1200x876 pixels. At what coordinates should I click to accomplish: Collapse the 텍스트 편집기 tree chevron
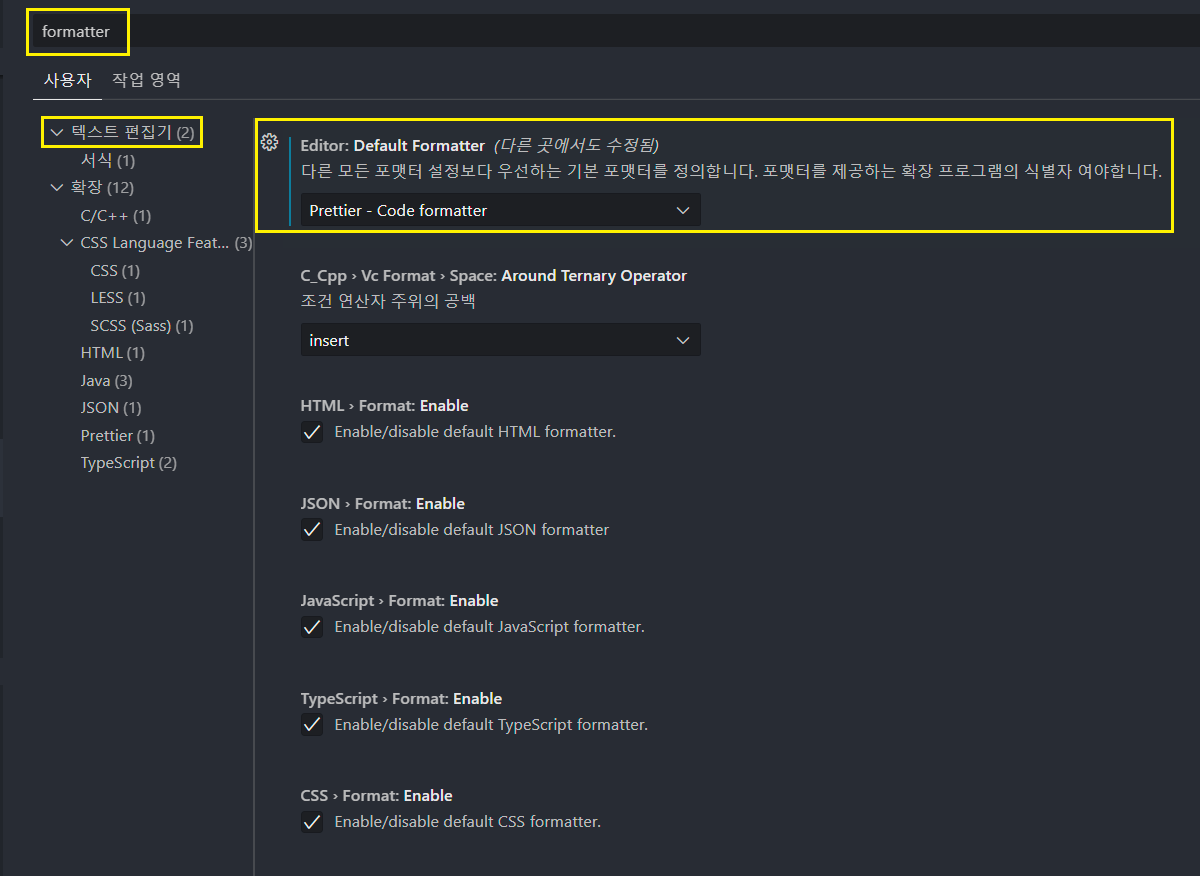click(57, 132)
